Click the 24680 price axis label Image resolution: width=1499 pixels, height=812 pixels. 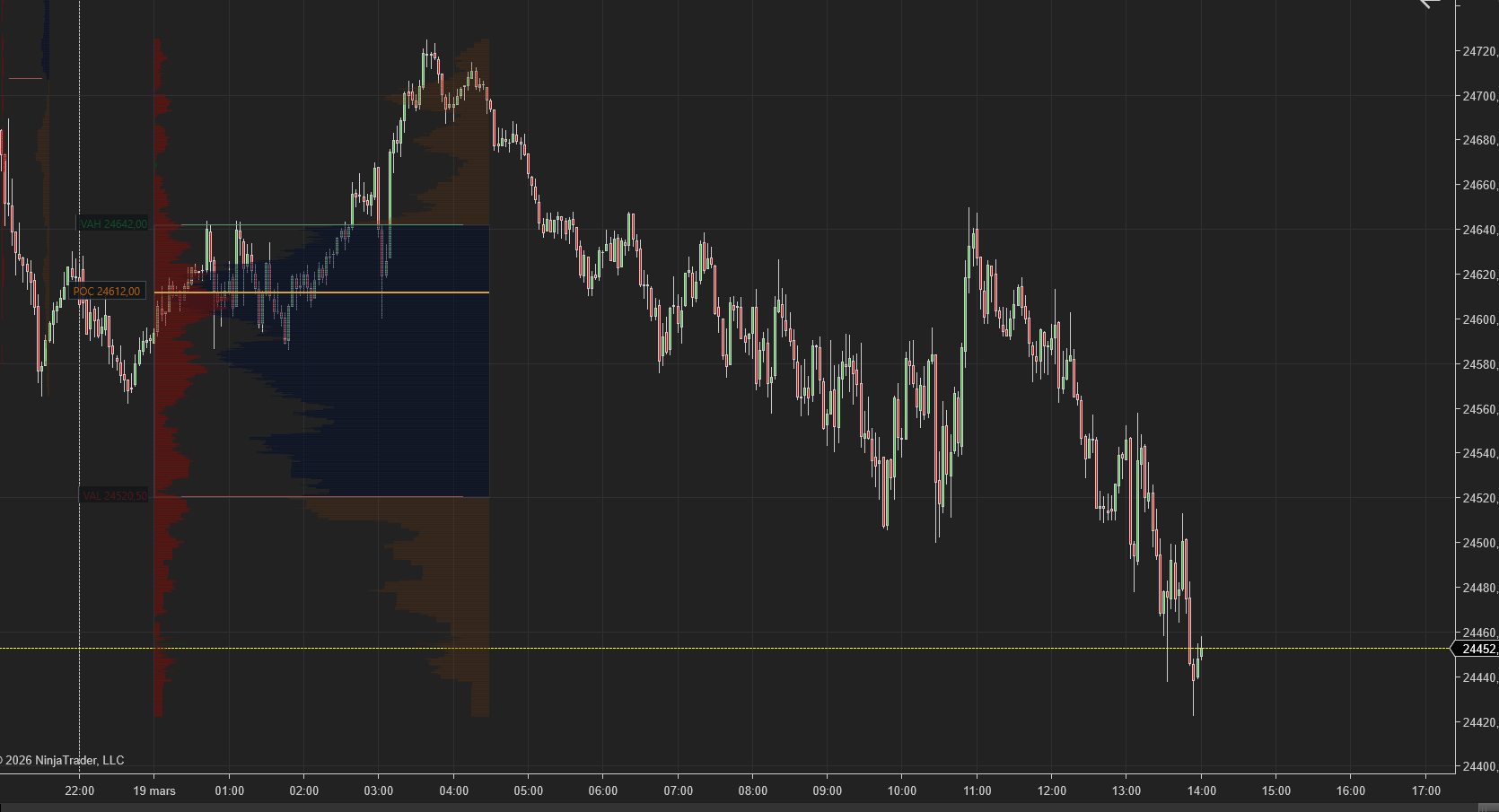(1480, 140)
